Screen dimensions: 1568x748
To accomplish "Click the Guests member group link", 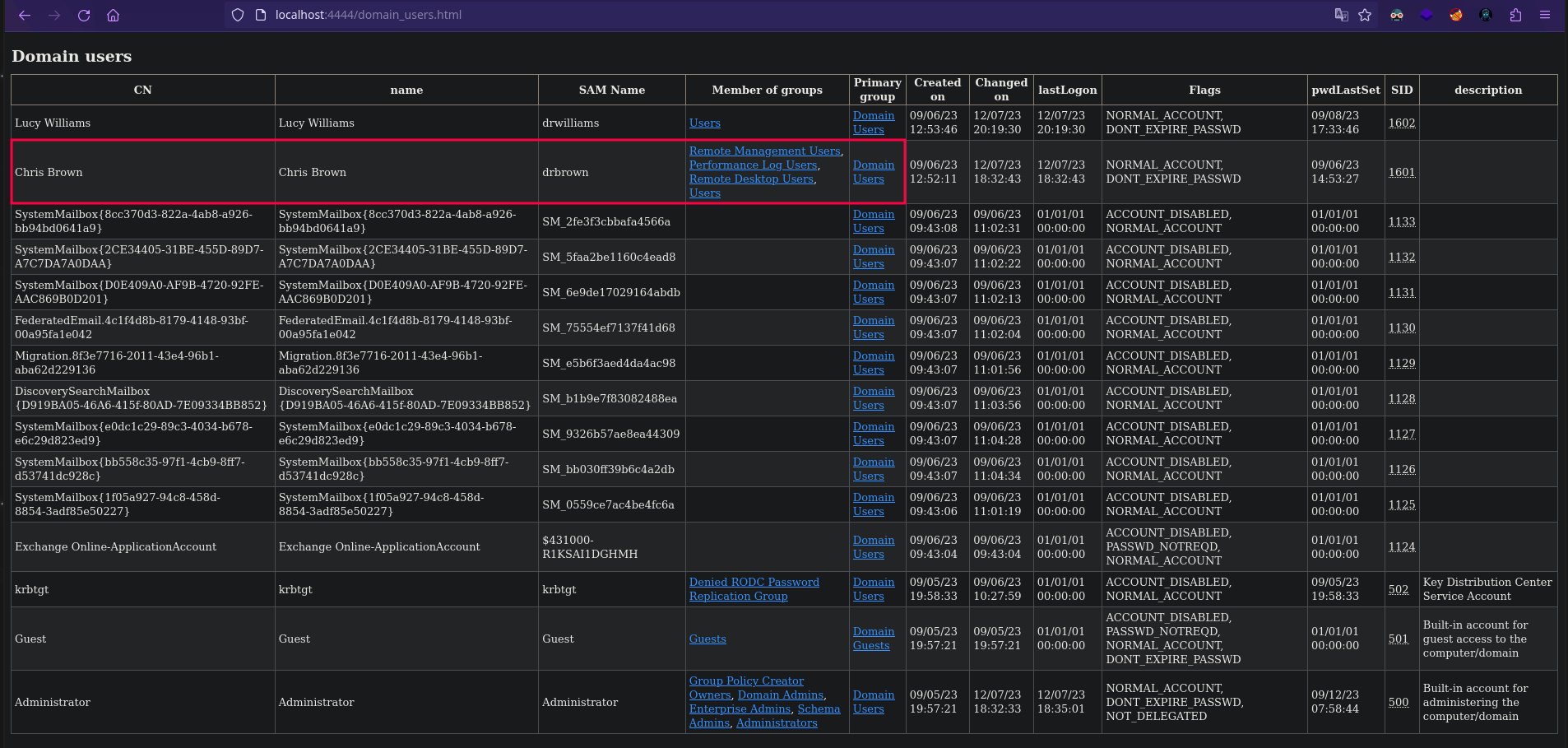I will [707, 639].
